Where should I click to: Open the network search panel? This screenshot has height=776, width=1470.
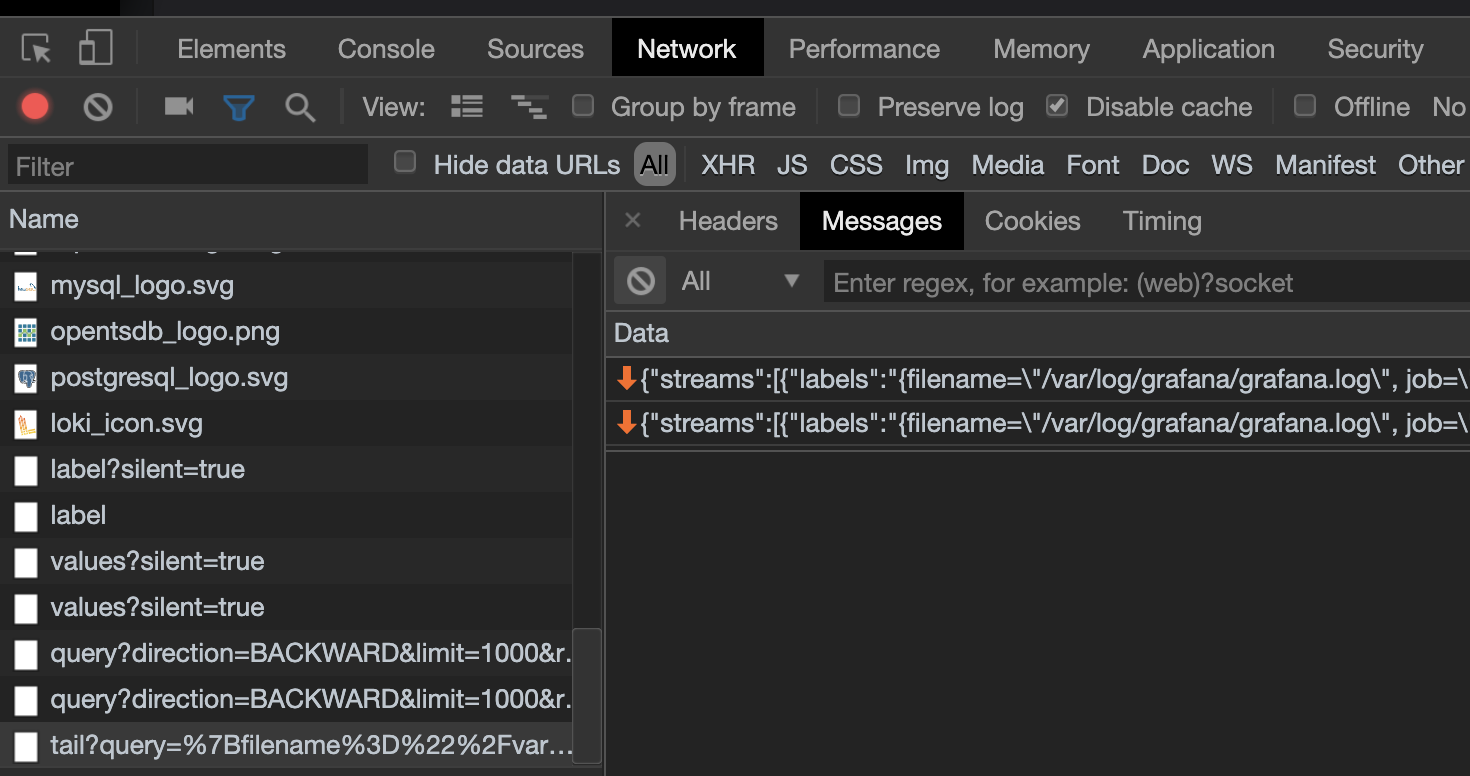(x=300, y=107)
